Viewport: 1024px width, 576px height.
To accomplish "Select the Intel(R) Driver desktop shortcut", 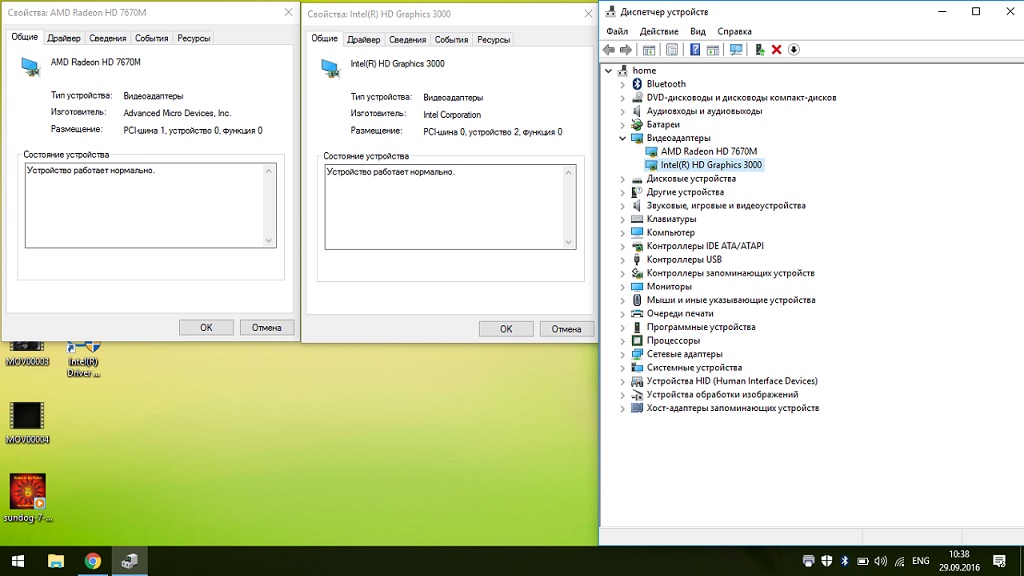I will click(x=84, y=360).
